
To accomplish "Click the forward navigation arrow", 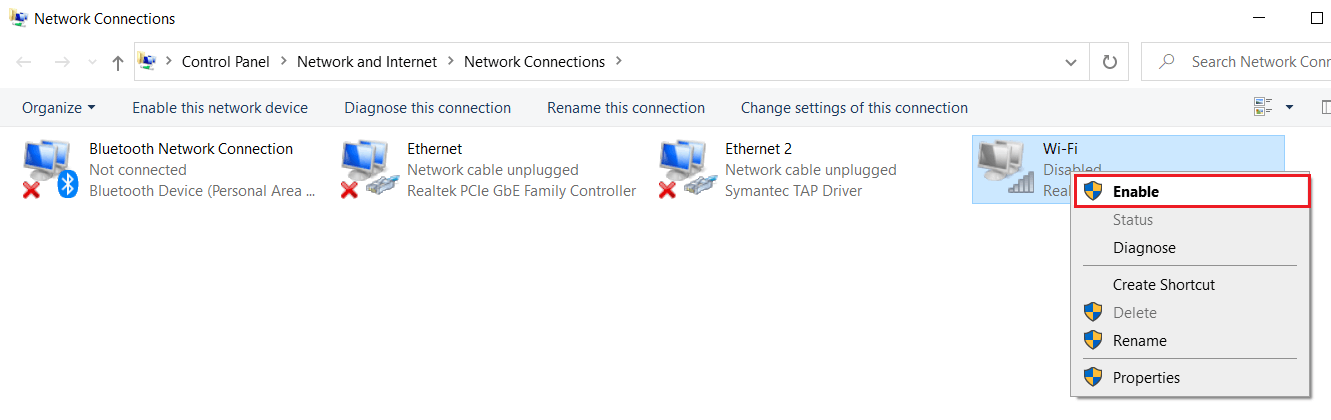I will tap(61, 62).
